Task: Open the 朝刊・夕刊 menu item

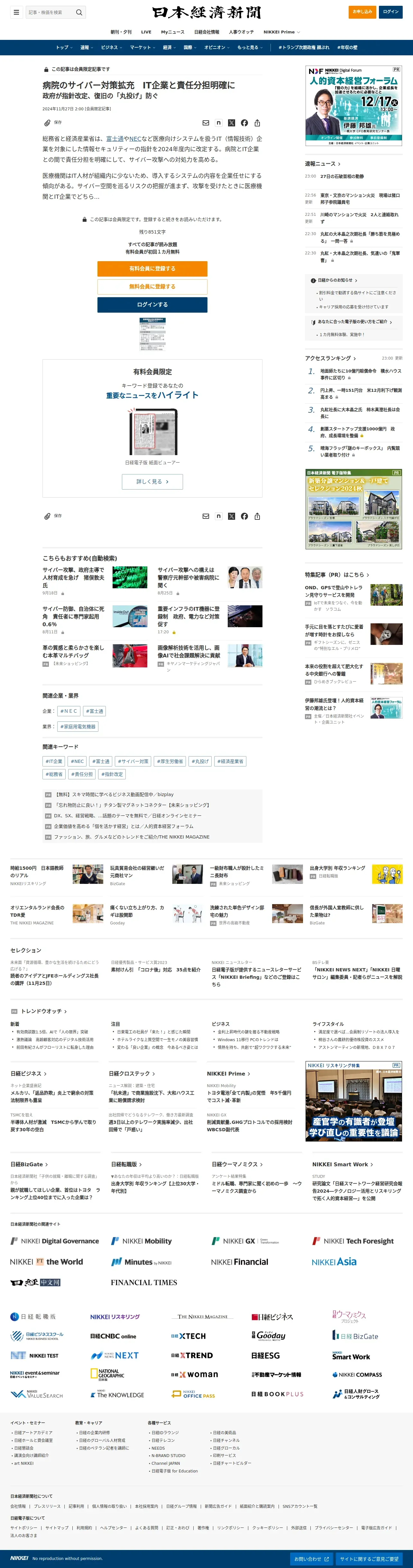Action: (121, 32)
